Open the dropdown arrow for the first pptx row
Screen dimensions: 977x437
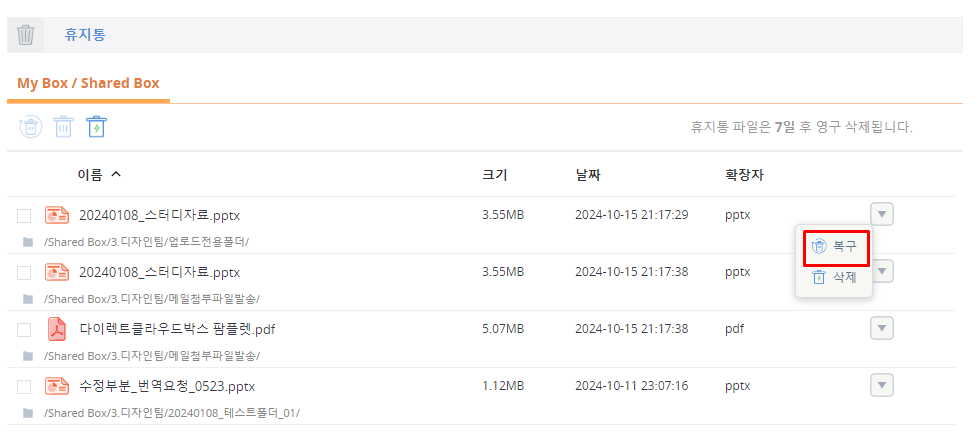881,214
